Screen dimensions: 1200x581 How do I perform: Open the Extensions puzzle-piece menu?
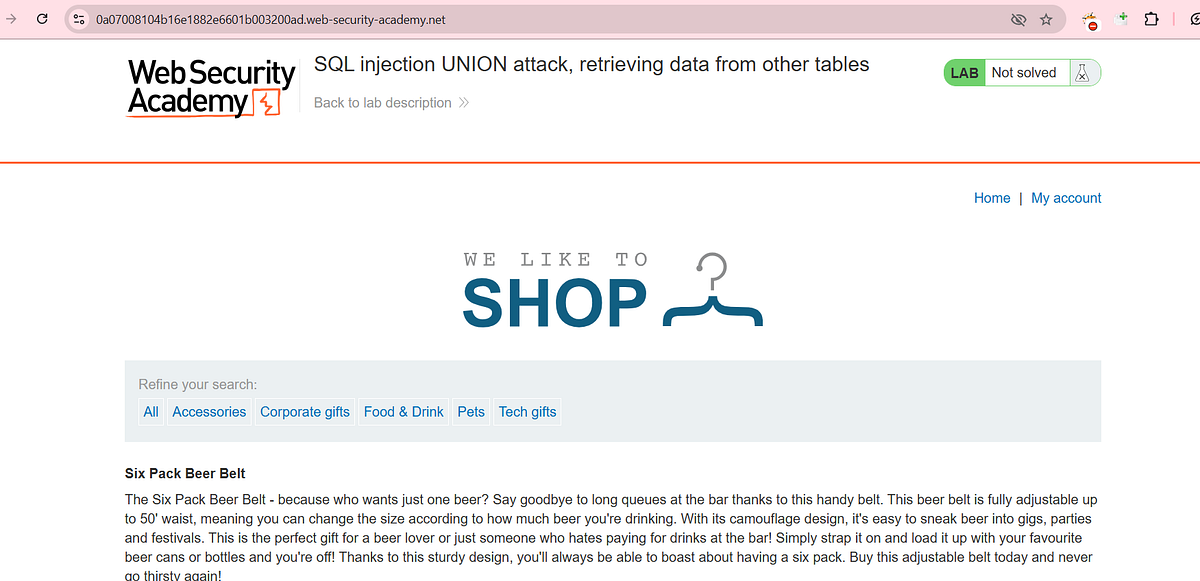1151,18
